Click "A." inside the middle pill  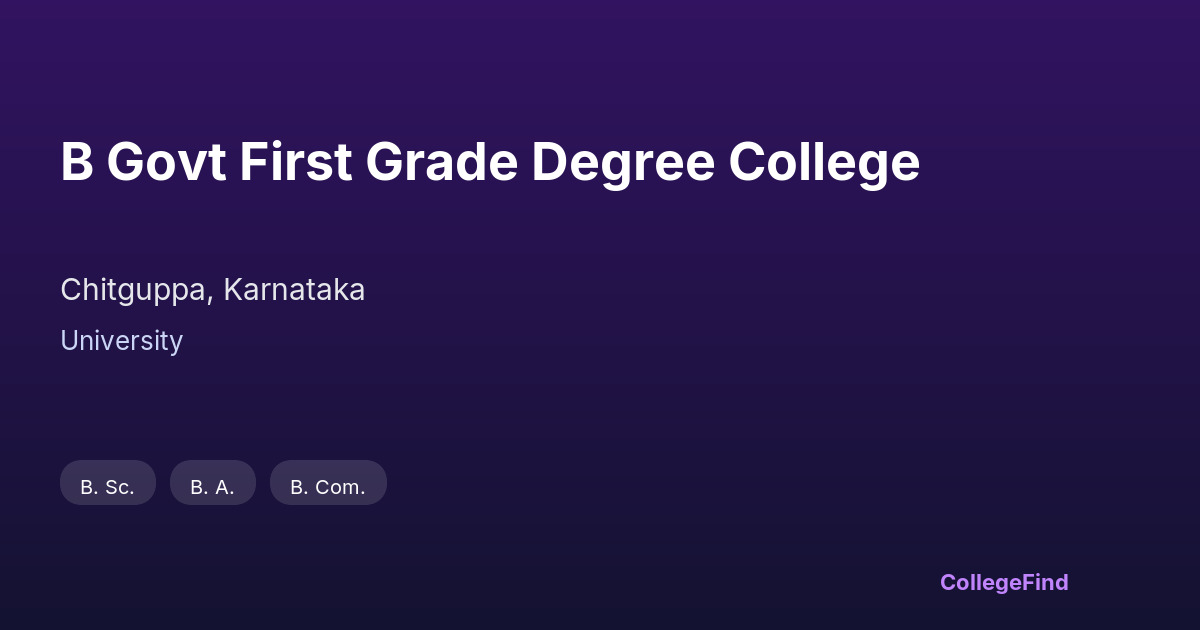[225, 487]
